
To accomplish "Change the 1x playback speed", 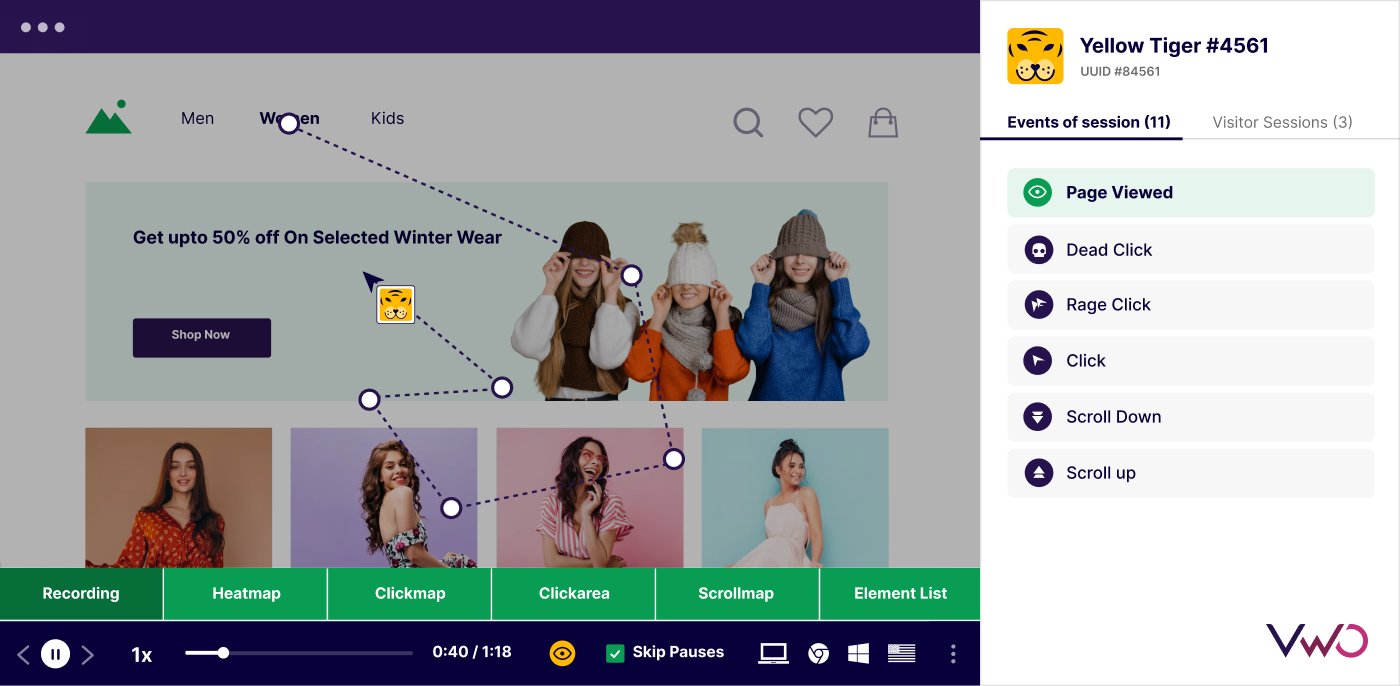I will [x=142, y=654].
